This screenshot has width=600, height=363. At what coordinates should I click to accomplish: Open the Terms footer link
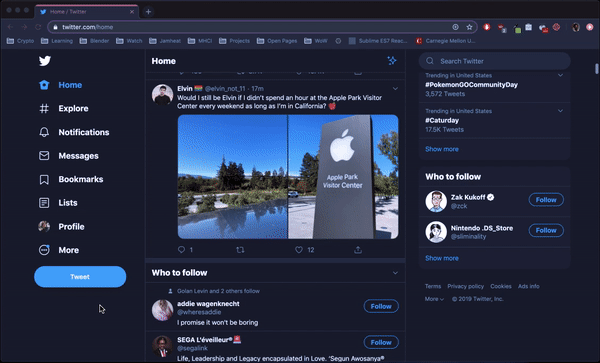tap(433, 286)
